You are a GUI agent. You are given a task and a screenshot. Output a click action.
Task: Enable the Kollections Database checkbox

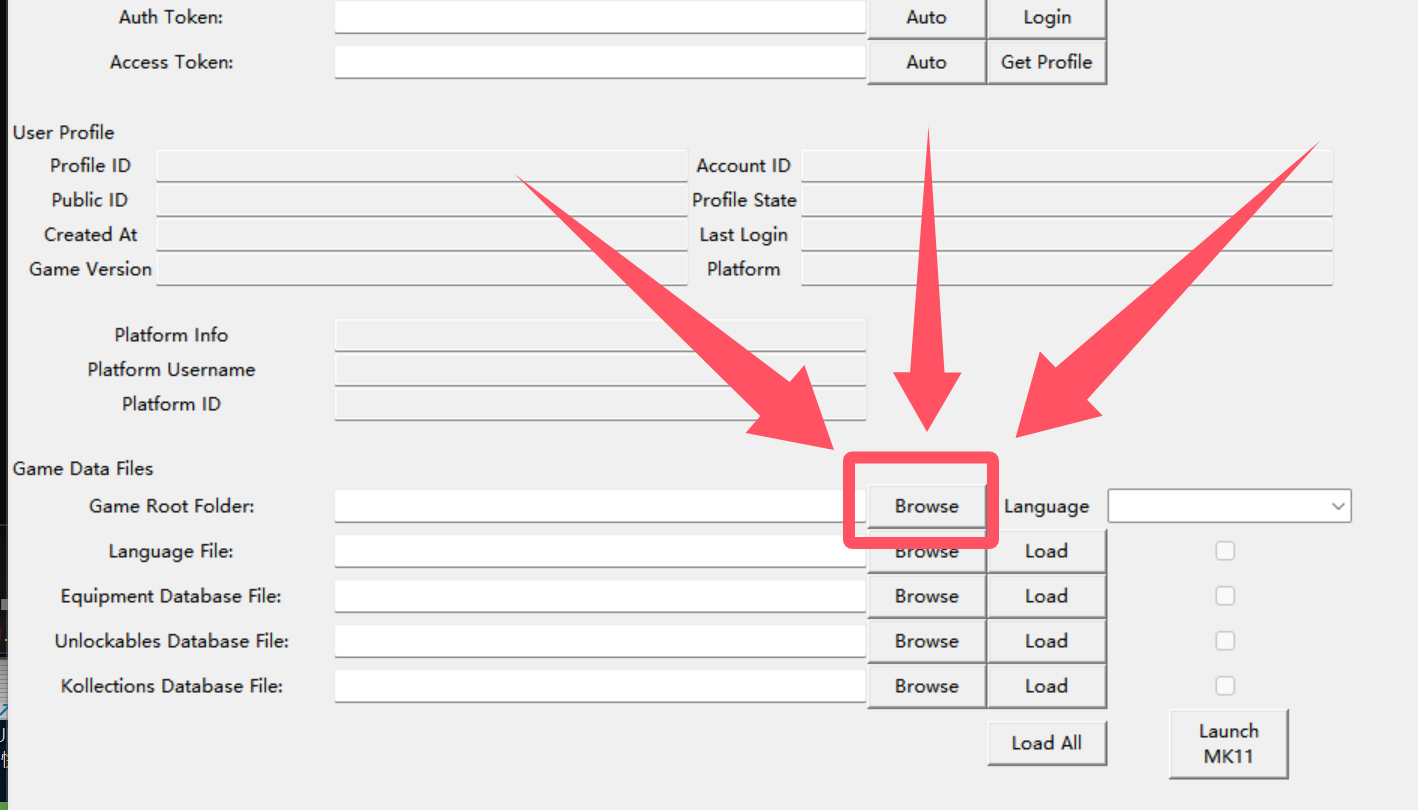click(1225, 686)
